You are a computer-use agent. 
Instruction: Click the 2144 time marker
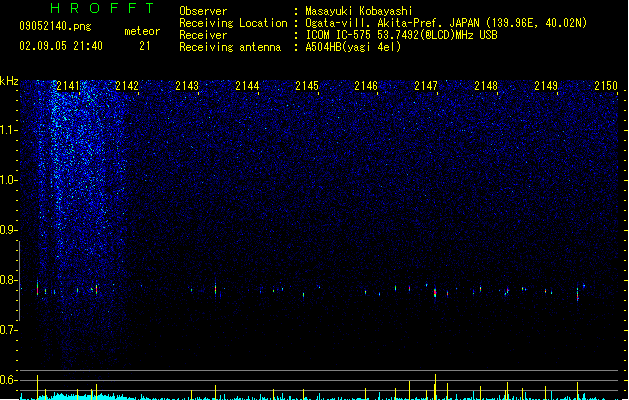click(247, 86)
